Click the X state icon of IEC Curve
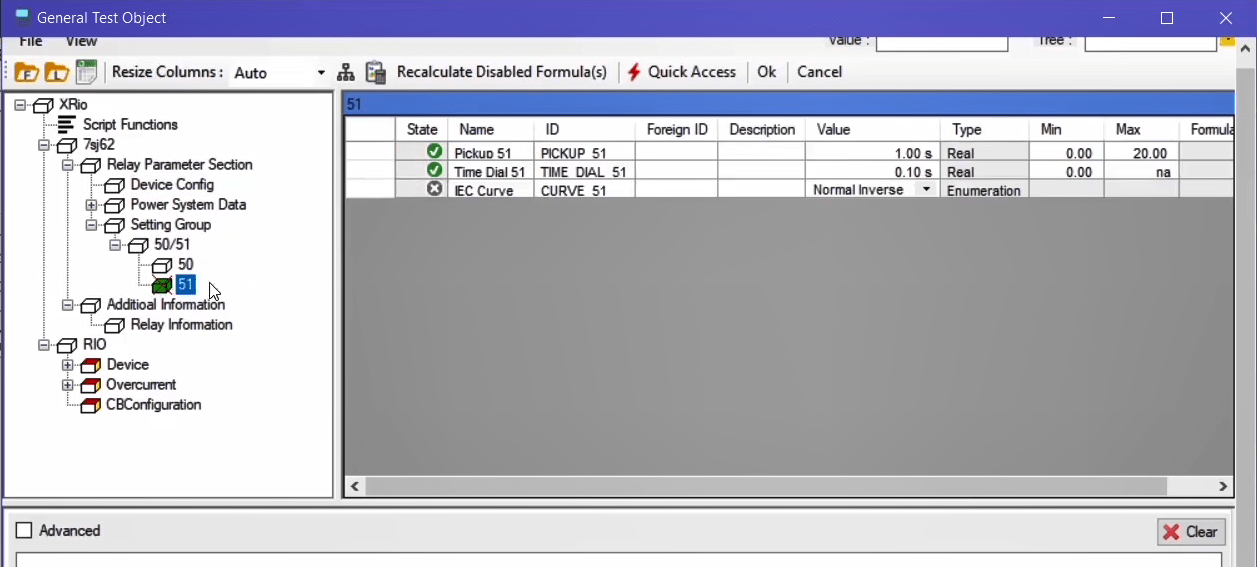Viewport: 1257px width, 567px height. pyautogui.click(x=434, y=189)
